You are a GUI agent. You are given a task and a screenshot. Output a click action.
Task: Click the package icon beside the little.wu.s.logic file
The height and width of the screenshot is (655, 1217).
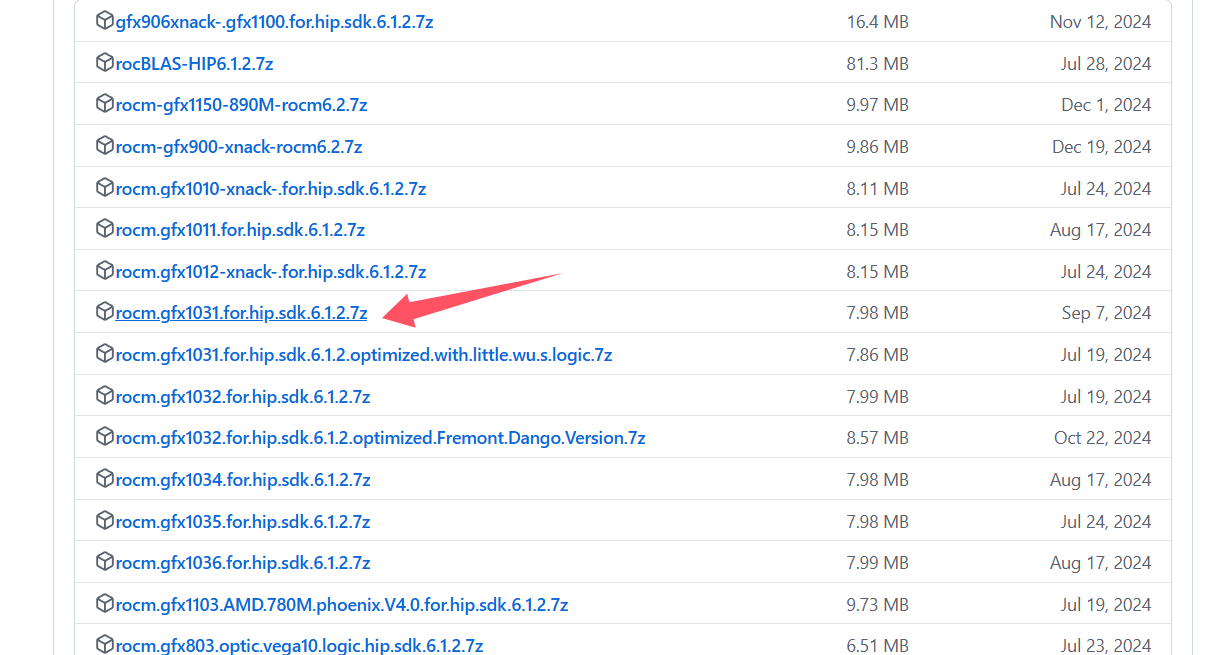104,354
